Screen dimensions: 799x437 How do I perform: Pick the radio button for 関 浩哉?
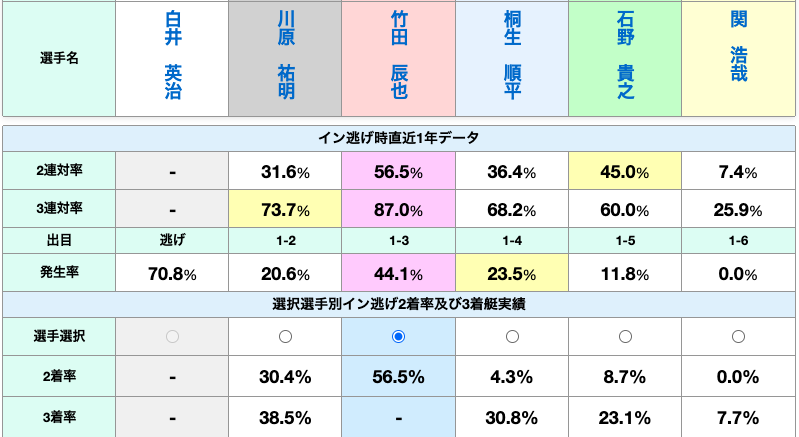pyautogui.click(x=738, y=337)
